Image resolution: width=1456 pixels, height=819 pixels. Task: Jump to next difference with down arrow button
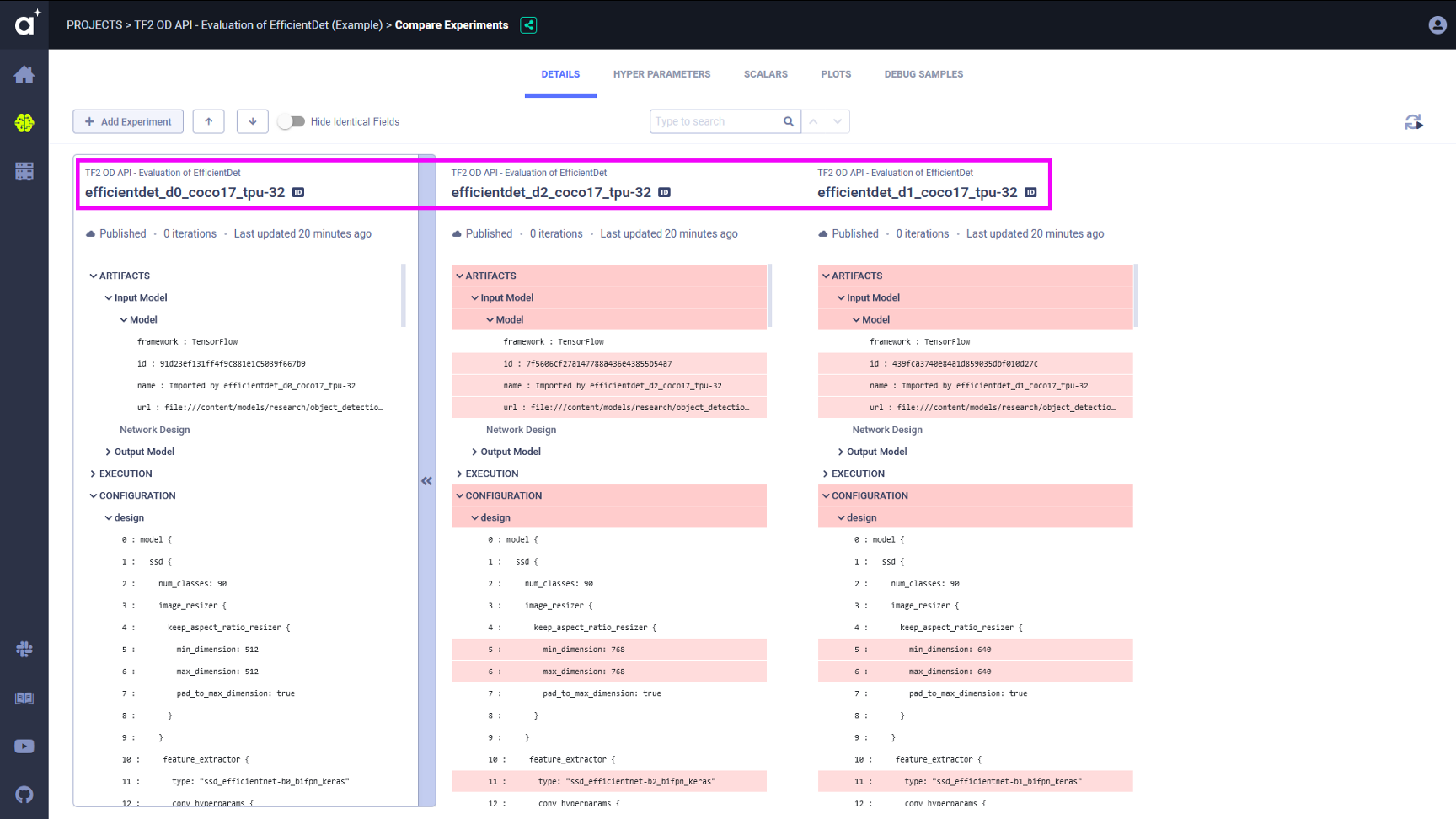(253, 121)
